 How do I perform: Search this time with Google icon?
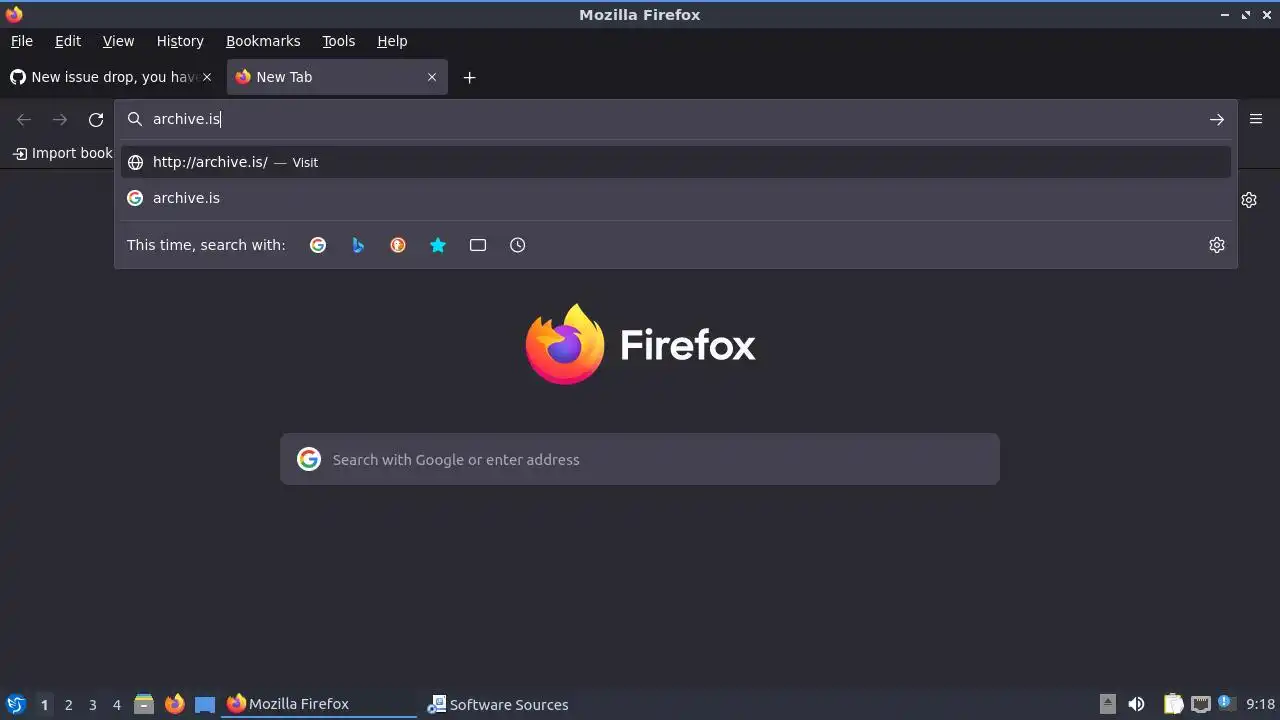(318, 245)
